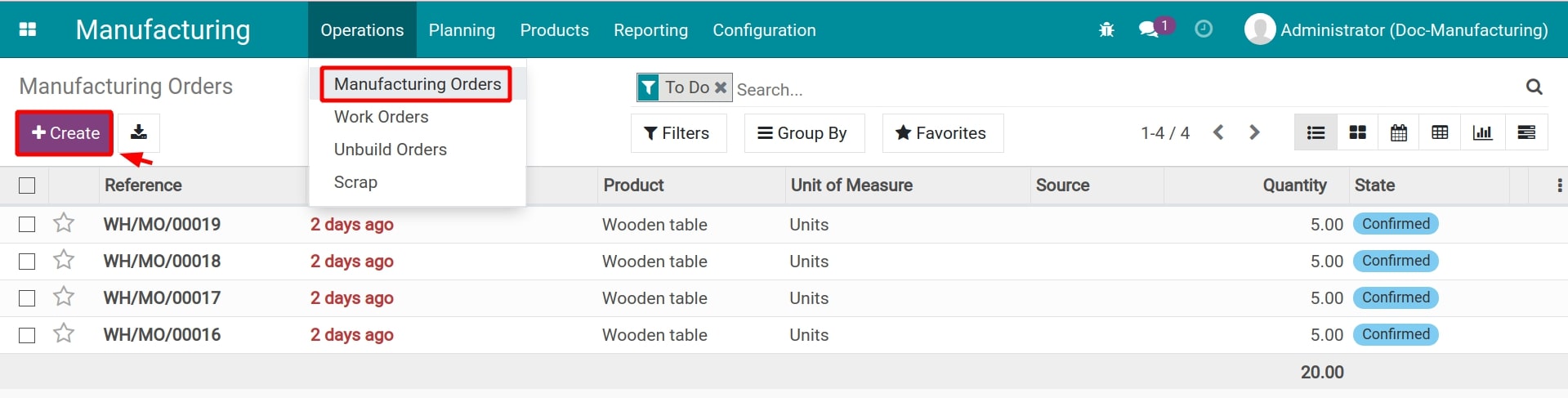Open the Group By dropdown
This screenshot has width=1568, height=398.
click(803, 133)
